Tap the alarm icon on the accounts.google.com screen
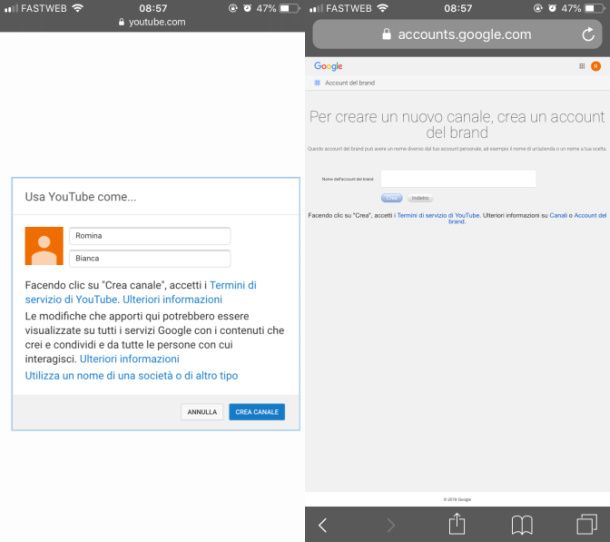Screen dimensions: 610x542 pos(552,8)
